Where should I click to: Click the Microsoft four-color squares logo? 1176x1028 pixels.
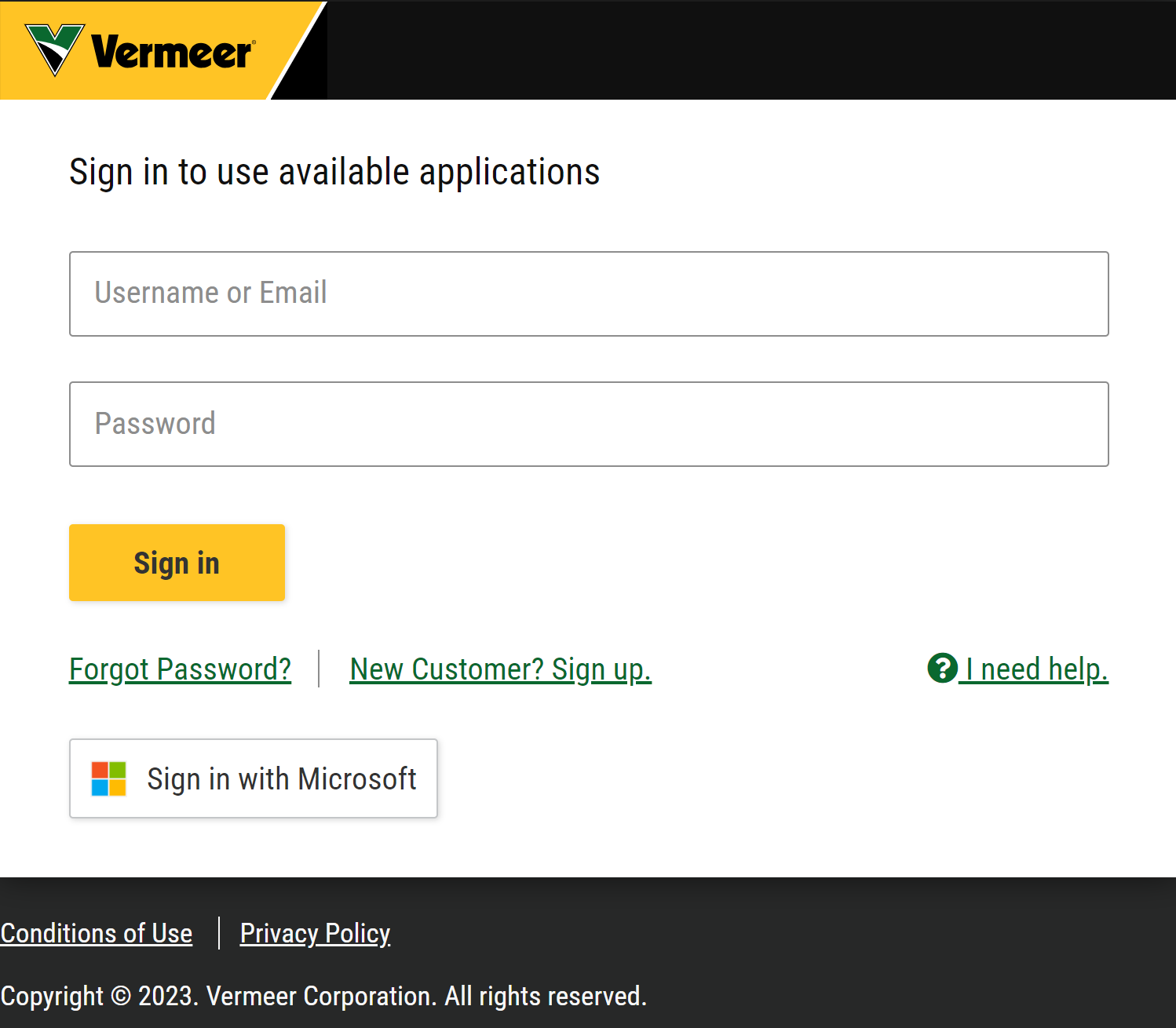coord(108,778)
